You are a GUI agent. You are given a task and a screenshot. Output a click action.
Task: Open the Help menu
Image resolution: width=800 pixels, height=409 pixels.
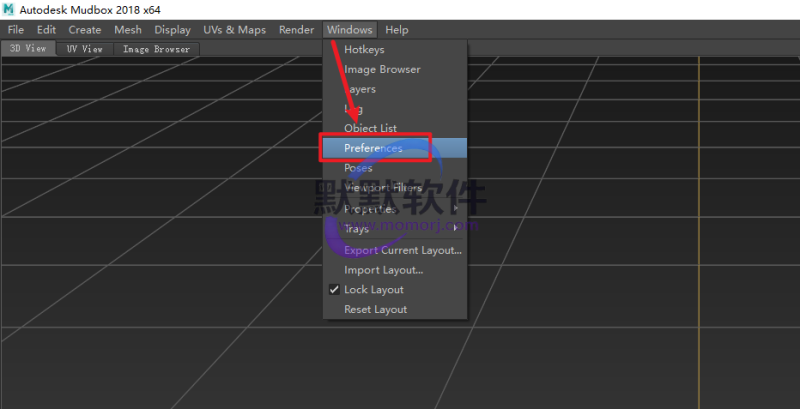click(x=396, y=30)
